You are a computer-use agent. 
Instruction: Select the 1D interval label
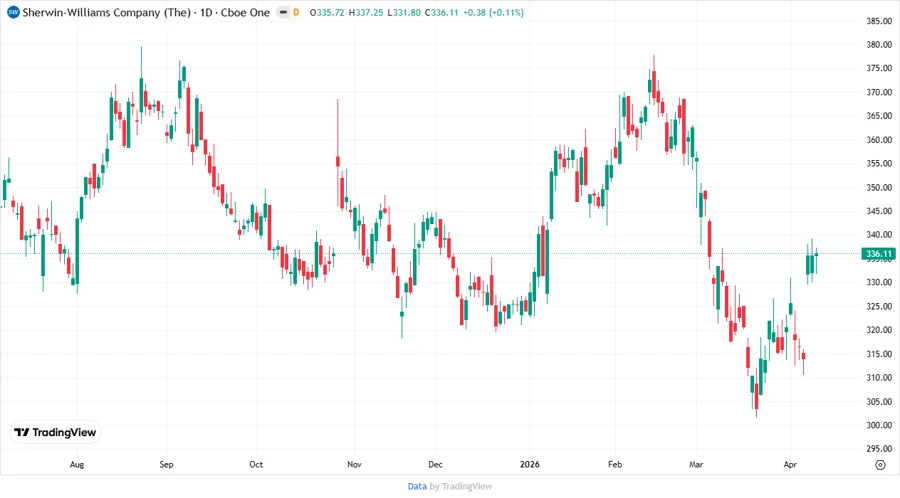pos(206,12)
